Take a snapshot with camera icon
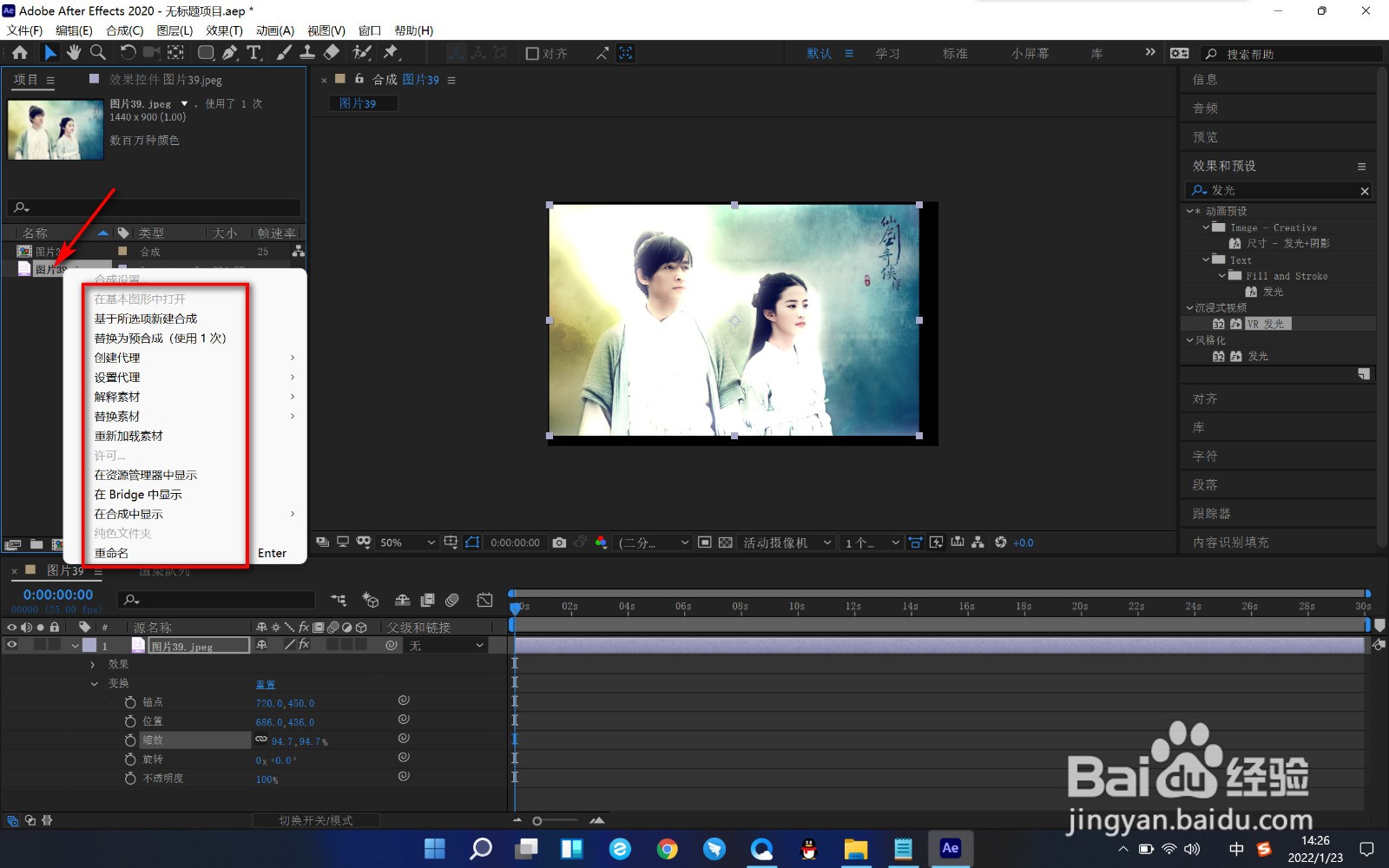This screenshot has width=1389, height=868. [x=559, y=542]
